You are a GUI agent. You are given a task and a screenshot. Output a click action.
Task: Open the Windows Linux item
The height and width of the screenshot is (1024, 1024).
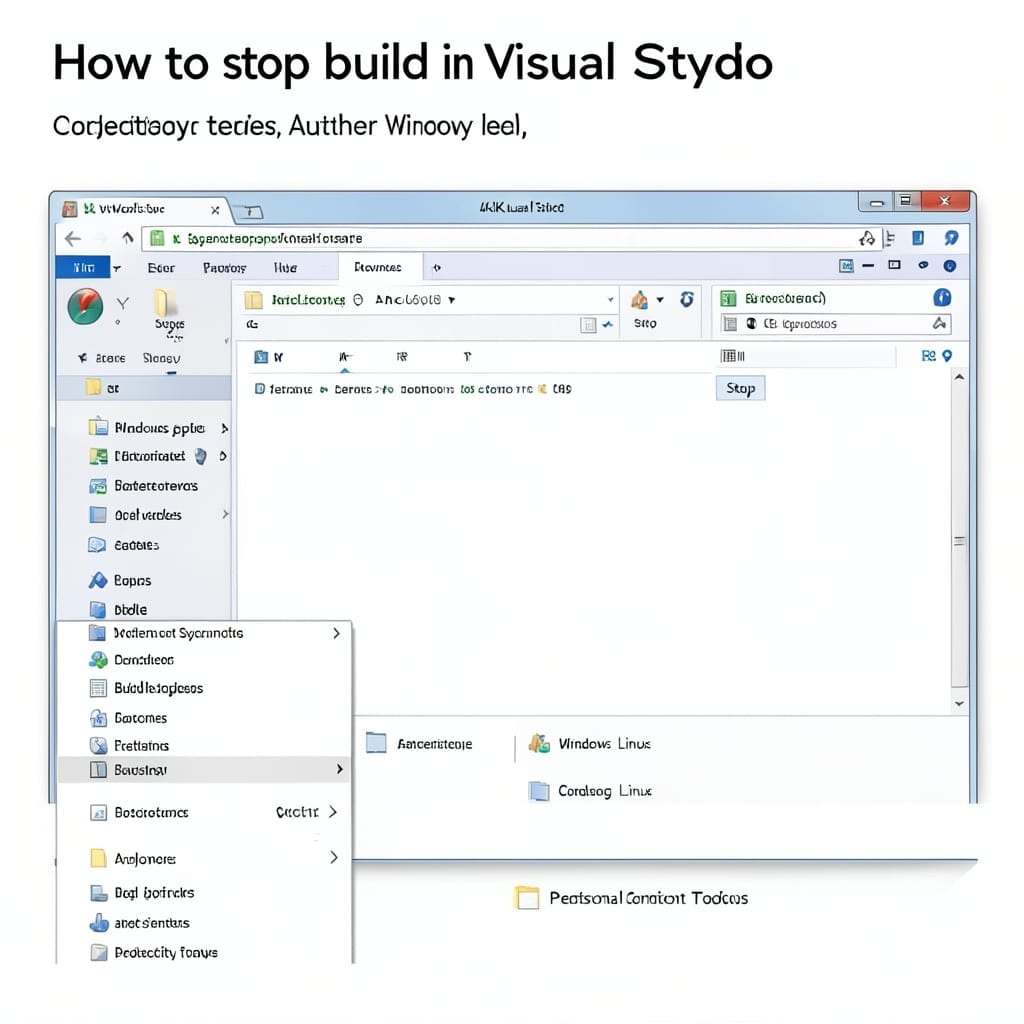pyautogui.click(x=590, y=743)
